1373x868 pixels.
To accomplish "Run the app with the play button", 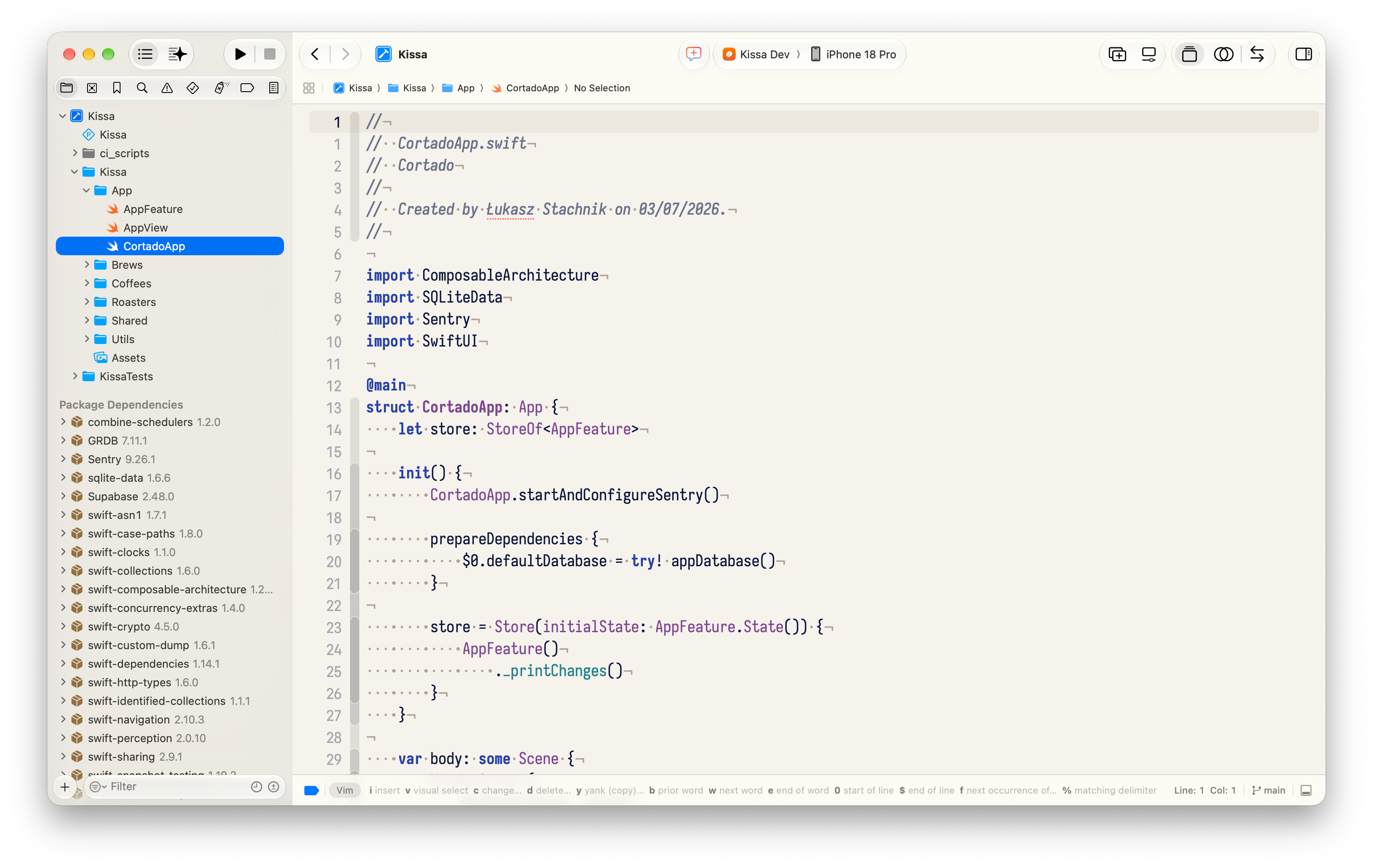I will click(240, 54).
